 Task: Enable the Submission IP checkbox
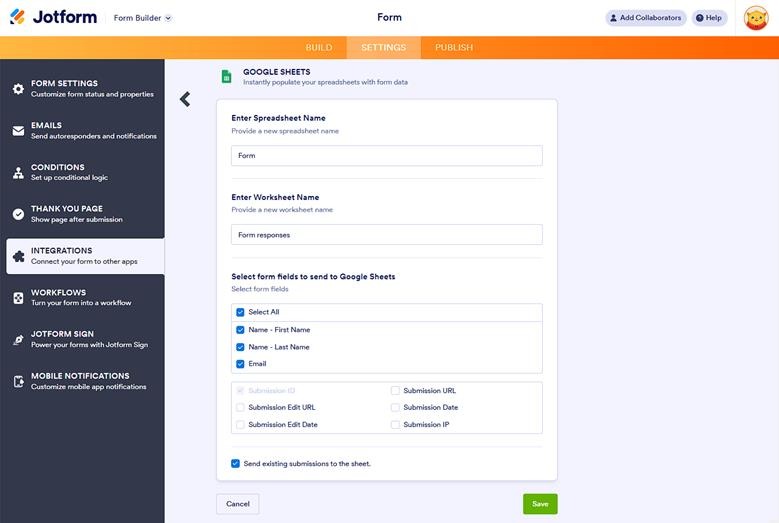395,425
